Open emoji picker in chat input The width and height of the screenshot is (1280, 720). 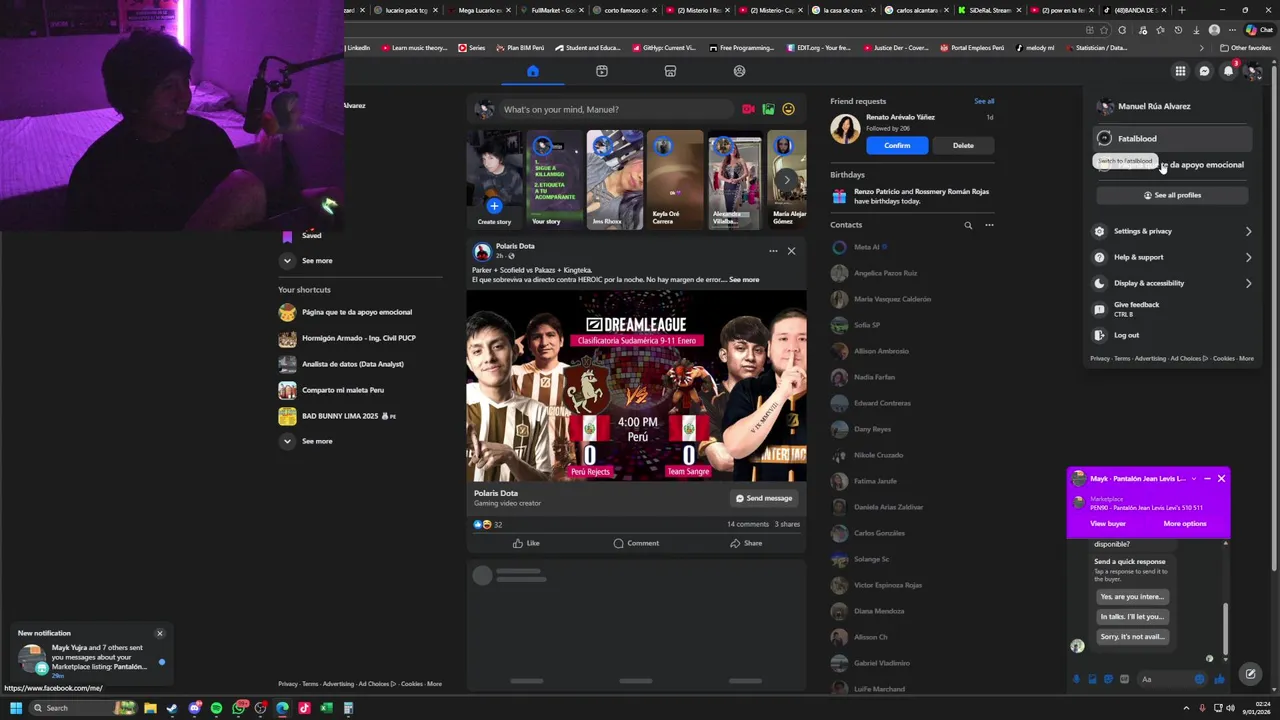pos(1200,679)
